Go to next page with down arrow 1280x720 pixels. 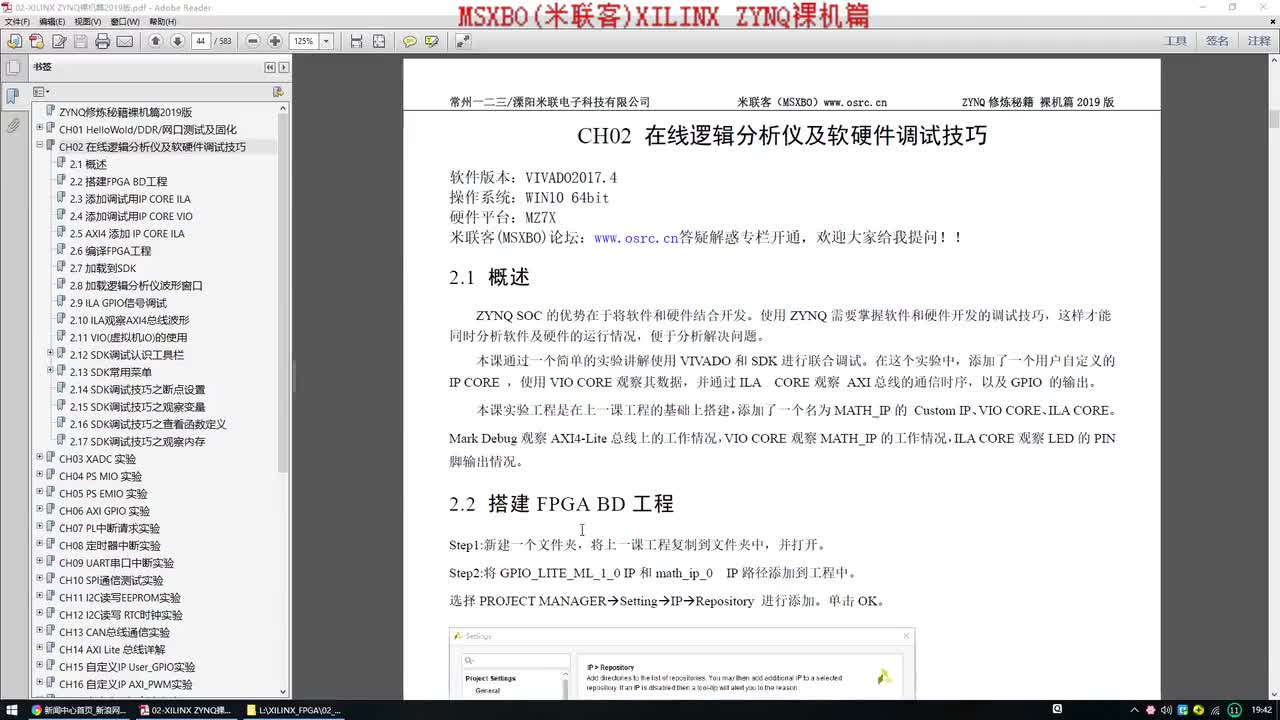pyautogui.click(x=177, y=41)
